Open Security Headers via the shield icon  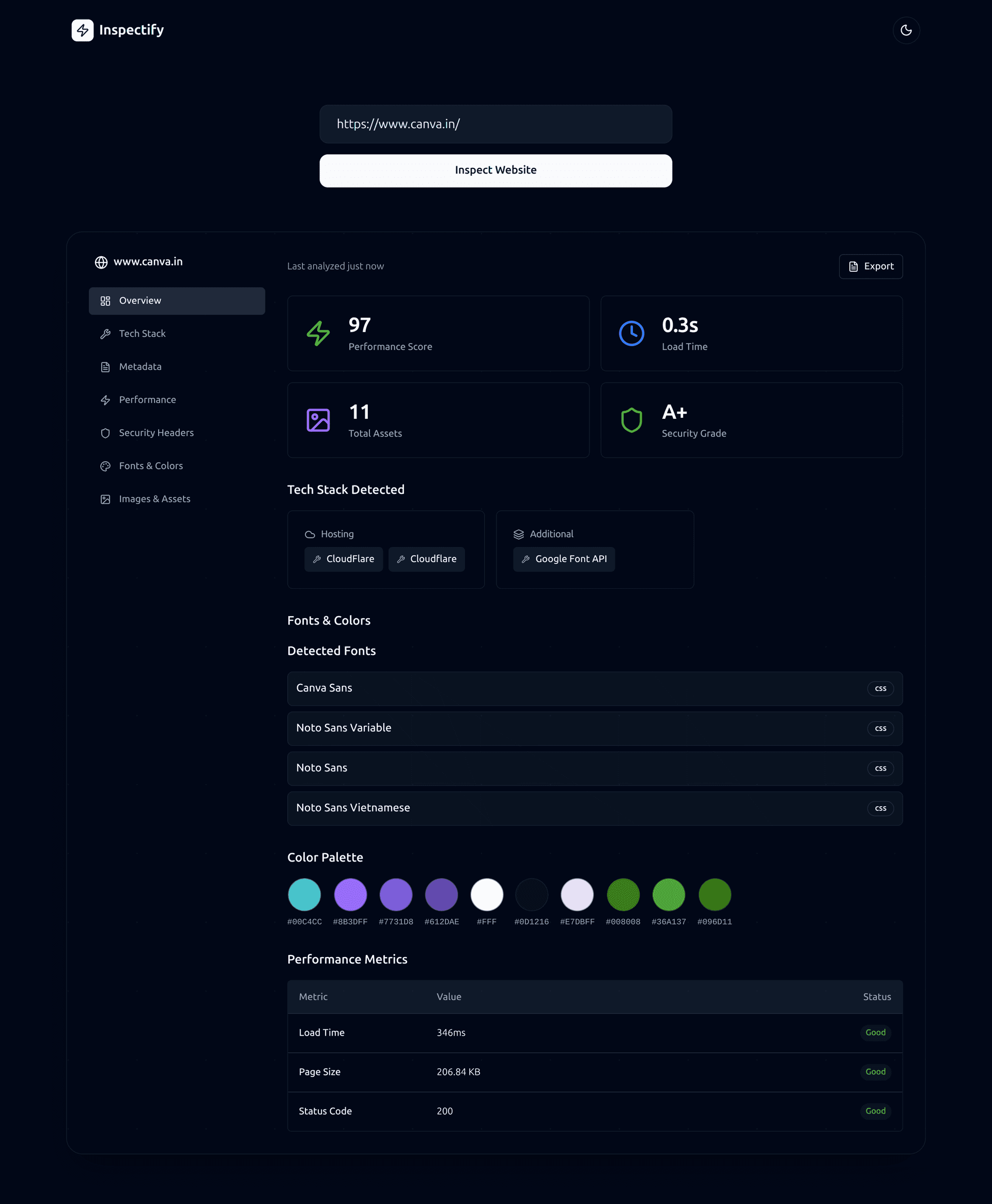click(106, 433)
